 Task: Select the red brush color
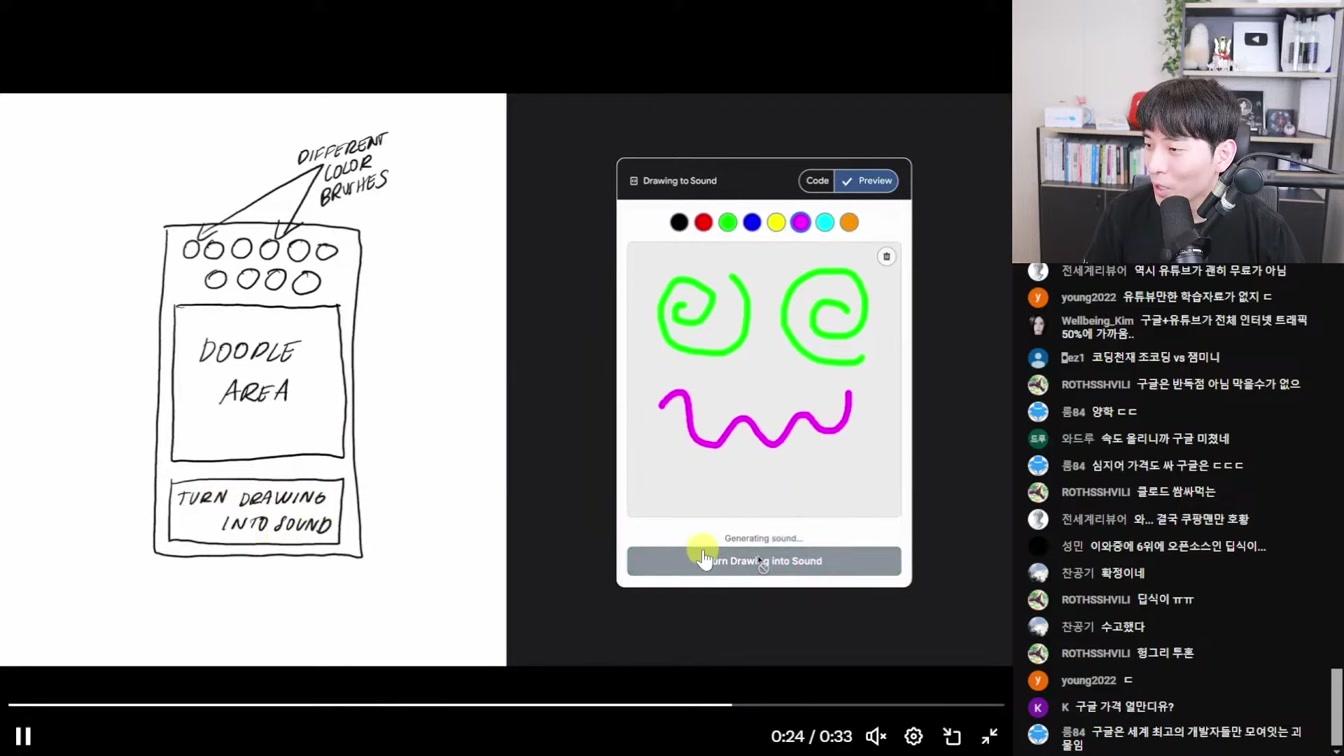pos(703,222)
